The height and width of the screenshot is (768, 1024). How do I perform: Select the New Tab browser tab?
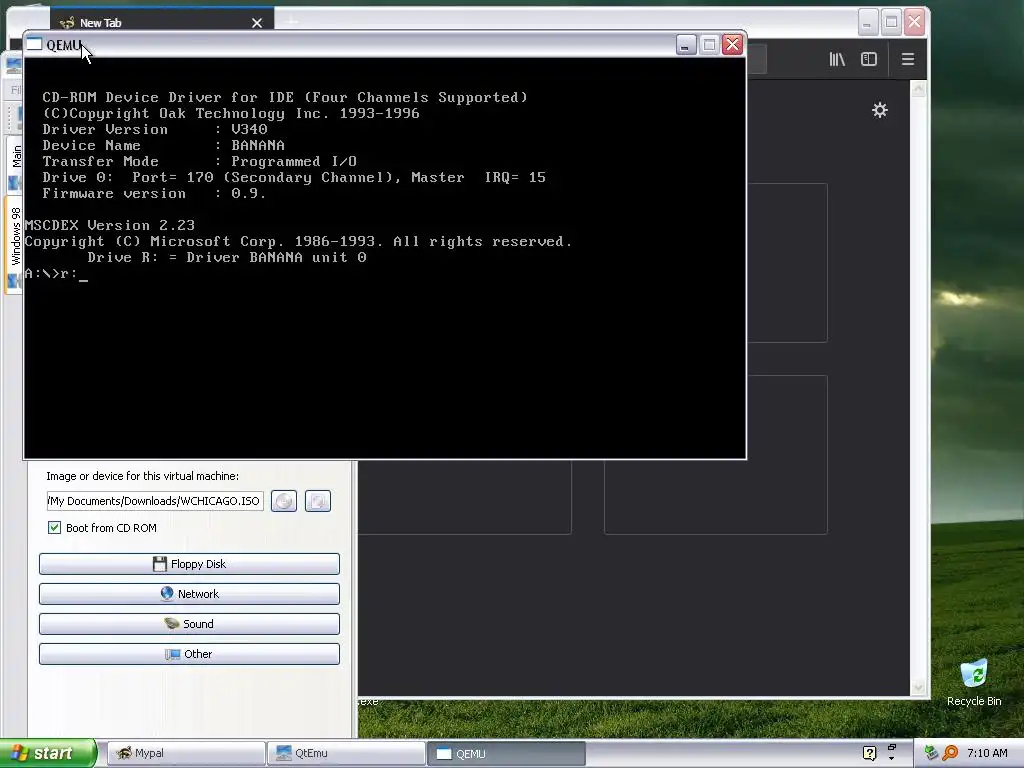(162, 22)
